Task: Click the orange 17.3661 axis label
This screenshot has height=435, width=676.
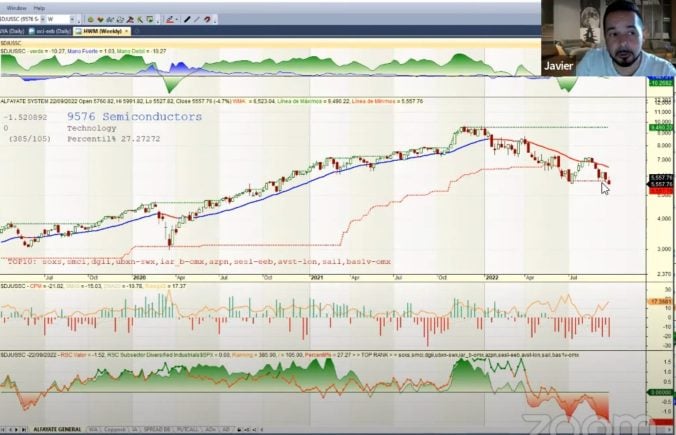Action: point(661,302)
